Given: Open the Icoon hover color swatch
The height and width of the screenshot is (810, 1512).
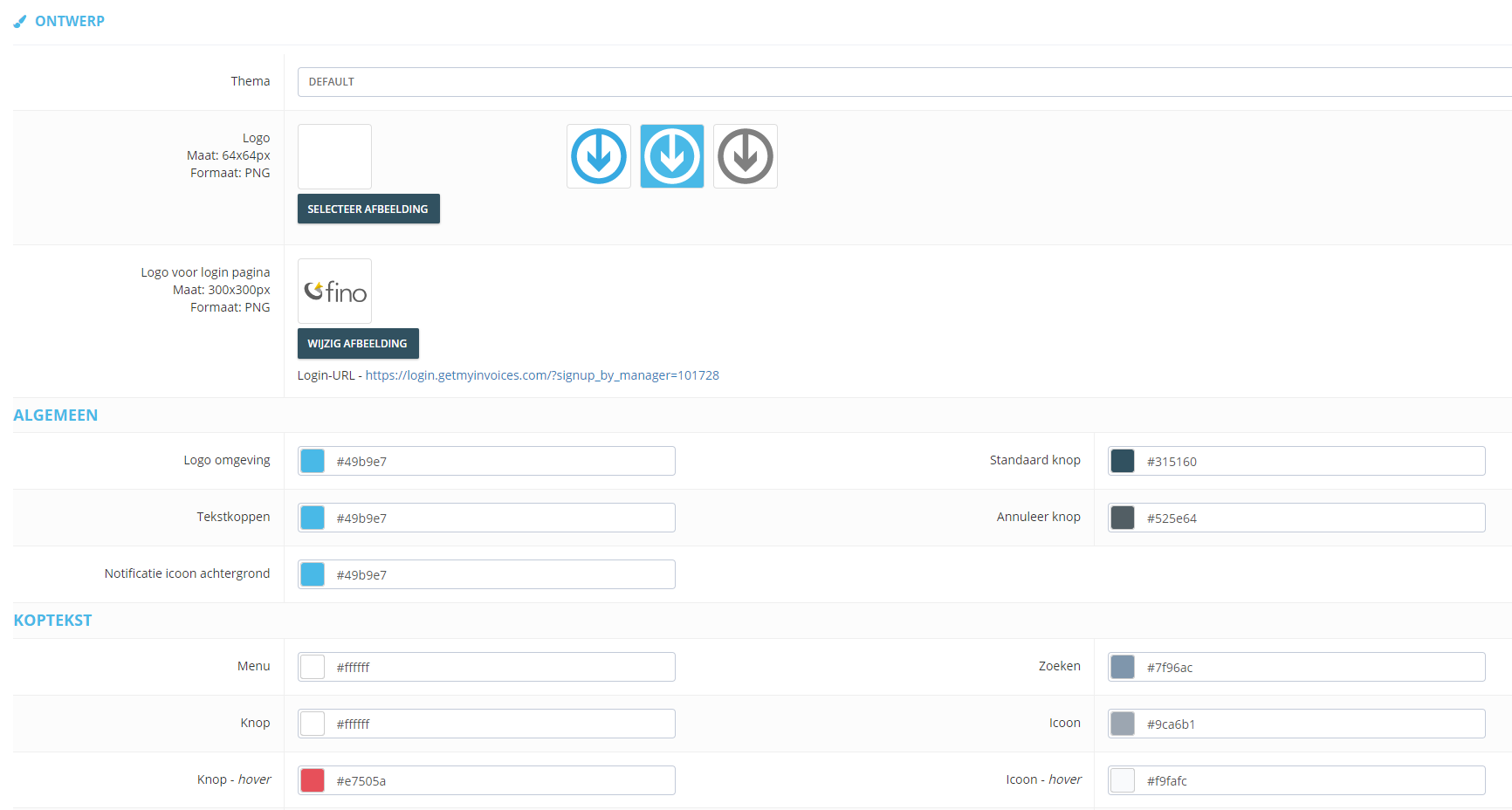Looking at the screenshot, I should 1123,780.
